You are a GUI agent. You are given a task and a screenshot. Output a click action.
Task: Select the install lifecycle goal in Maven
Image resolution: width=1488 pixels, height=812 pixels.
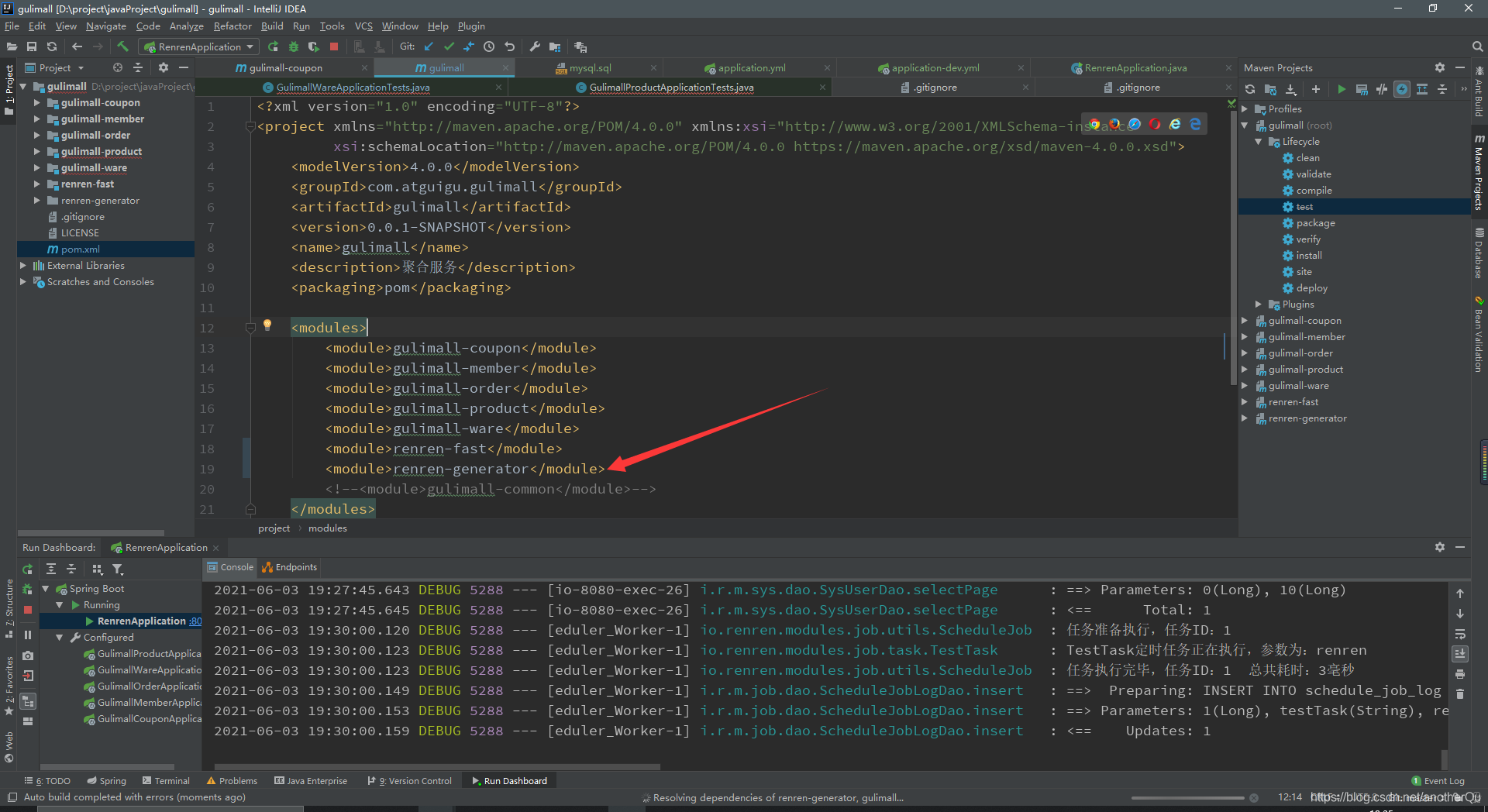(x=1308, y=256)
